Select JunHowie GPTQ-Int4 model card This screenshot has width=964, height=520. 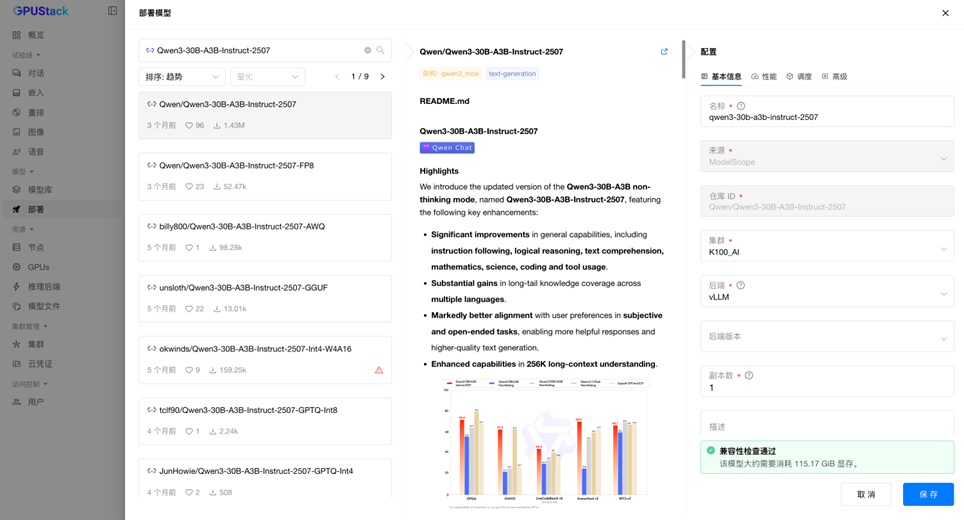click(x=265, y=479)
